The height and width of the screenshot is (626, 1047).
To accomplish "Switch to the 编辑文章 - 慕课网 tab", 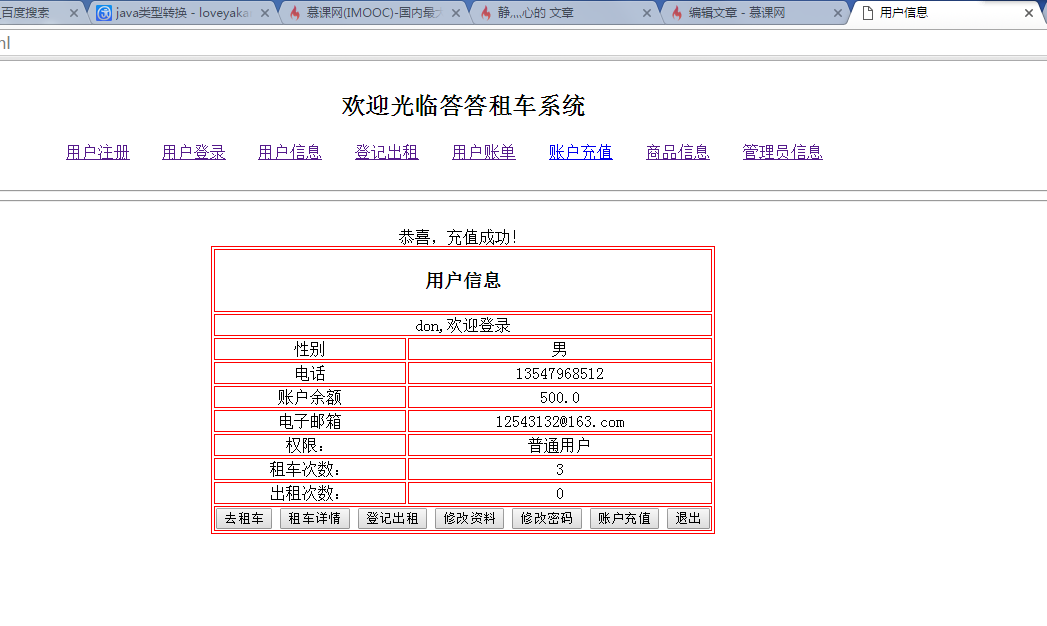I will tap(756, 13).
